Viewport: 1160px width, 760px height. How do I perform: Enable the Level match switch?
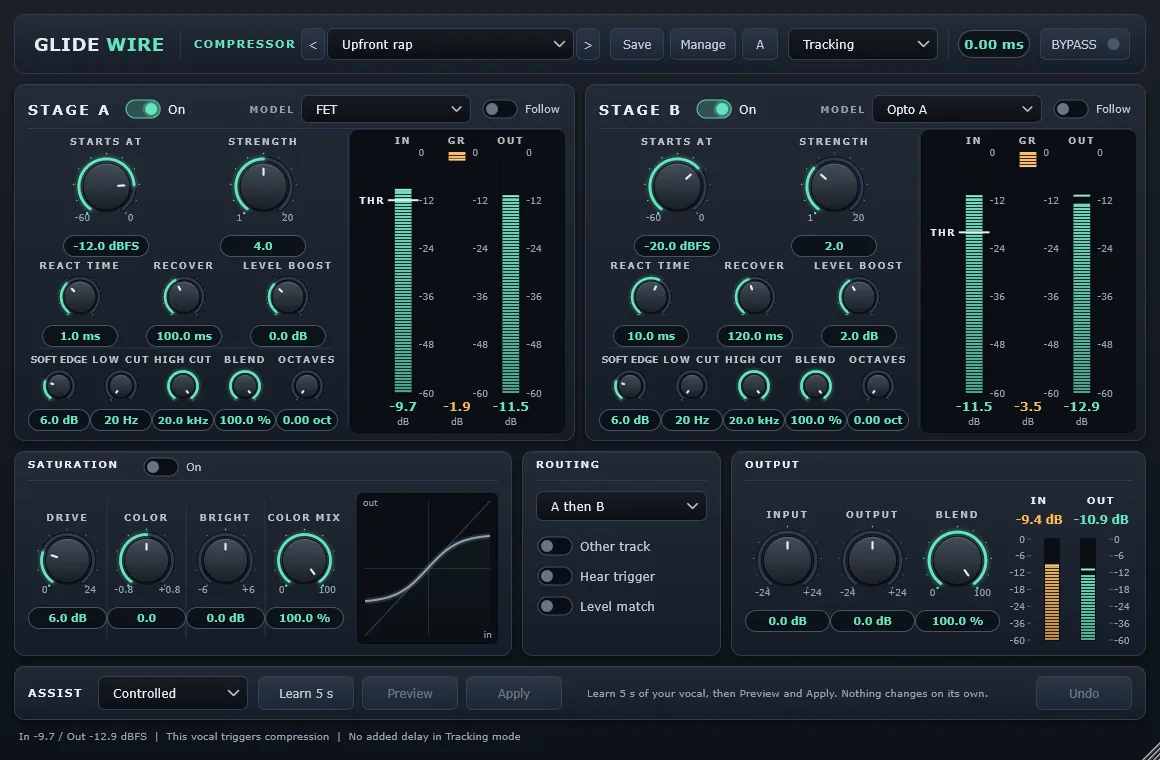(x=555, y=606)
